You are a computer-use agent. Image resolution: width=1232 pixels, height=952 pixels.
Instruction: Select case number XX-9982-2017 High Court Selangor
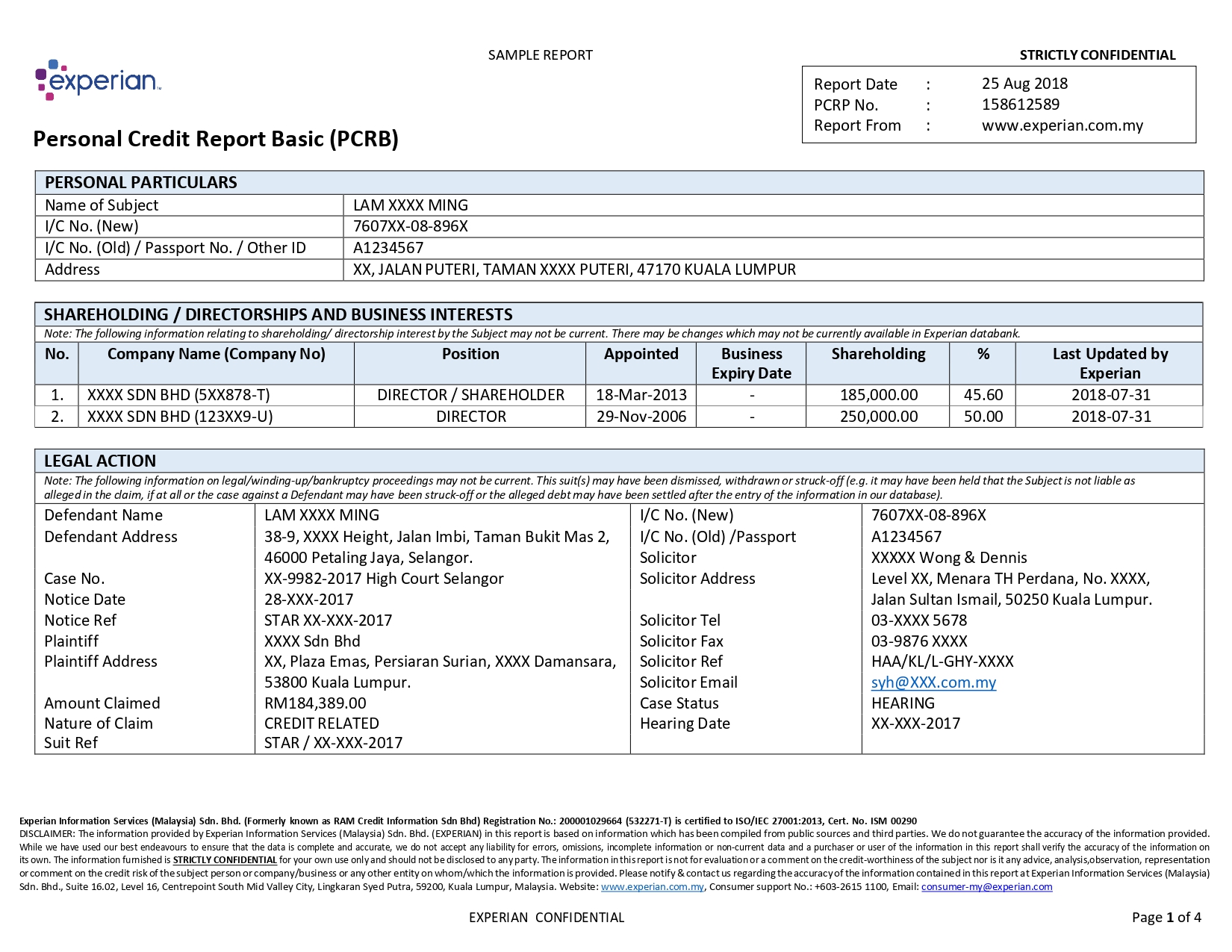384,579
